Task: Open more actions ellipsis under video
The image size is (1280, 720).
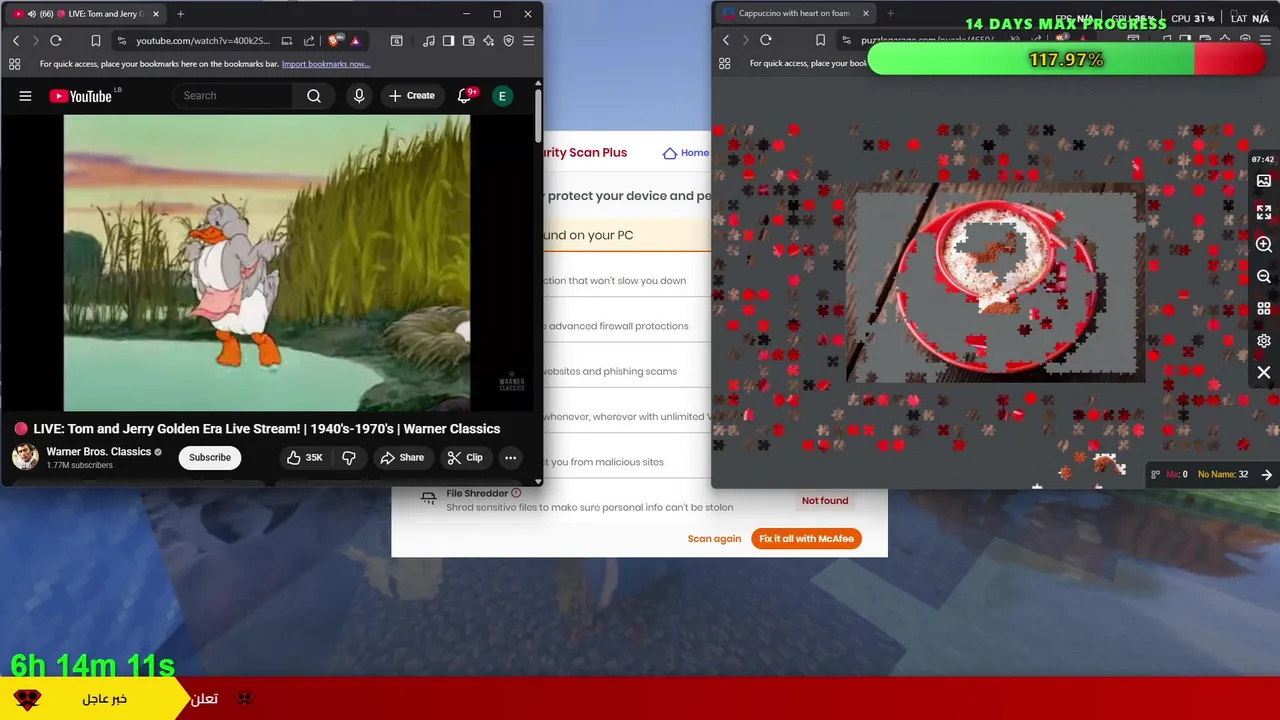Action: click(510, 458)
